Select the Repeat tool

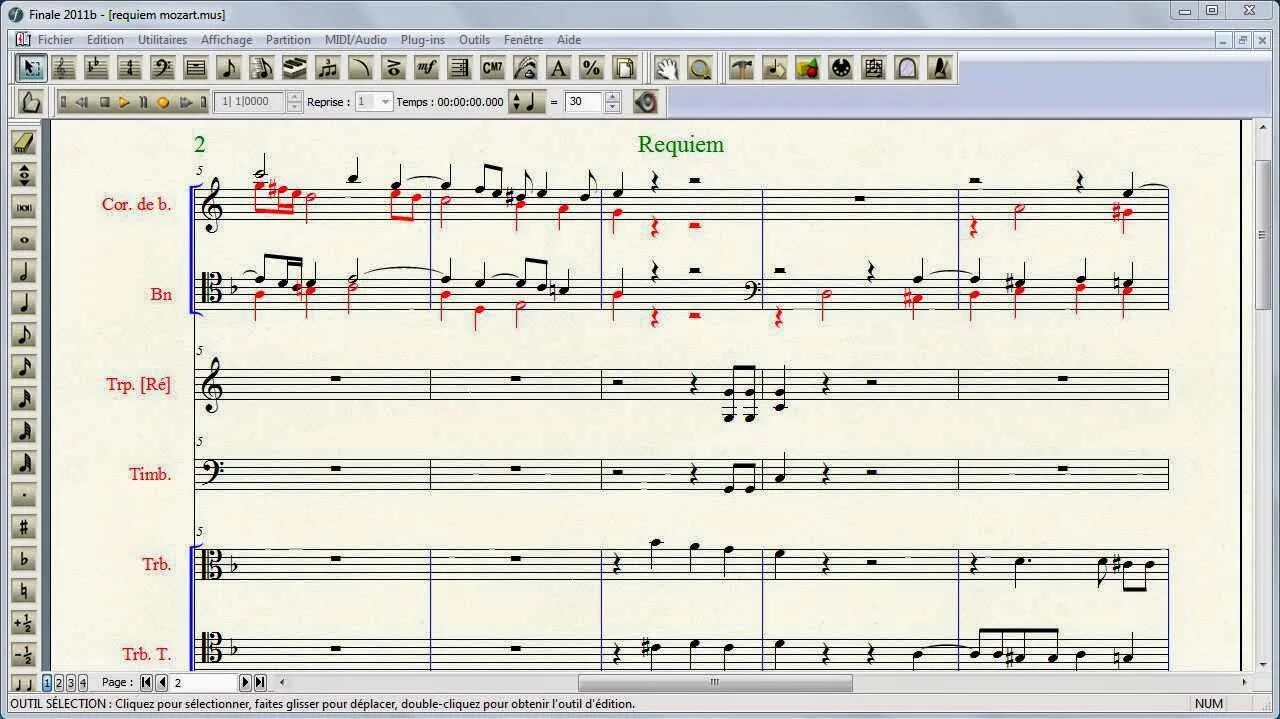point(459,68)
